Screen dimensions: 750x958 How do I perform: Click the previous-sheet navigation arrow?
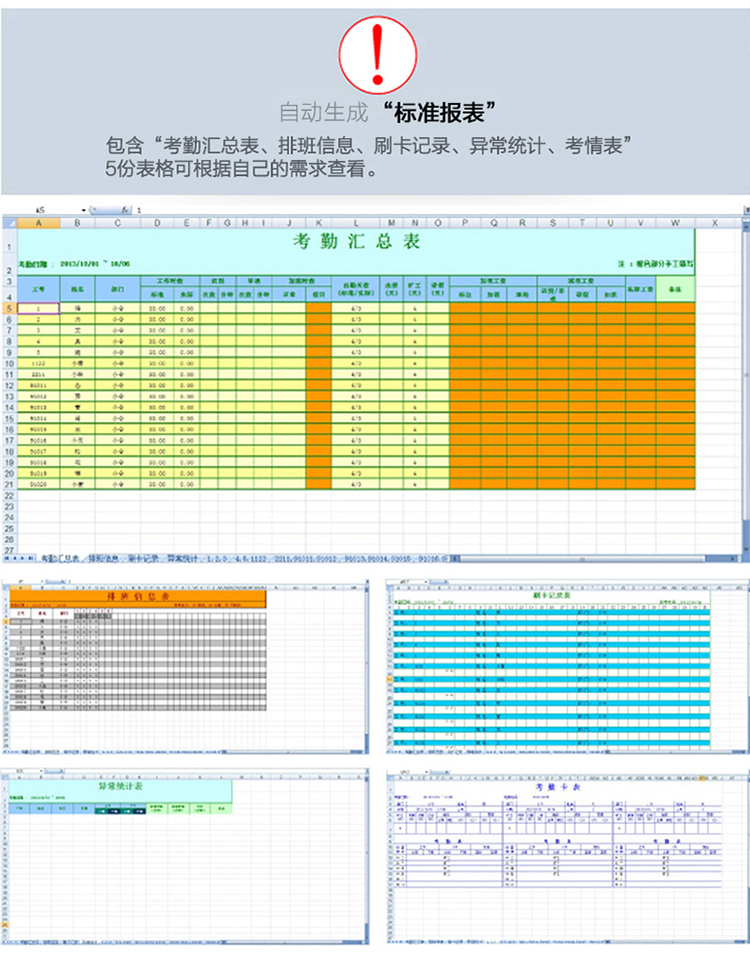(x=16, y=558)
